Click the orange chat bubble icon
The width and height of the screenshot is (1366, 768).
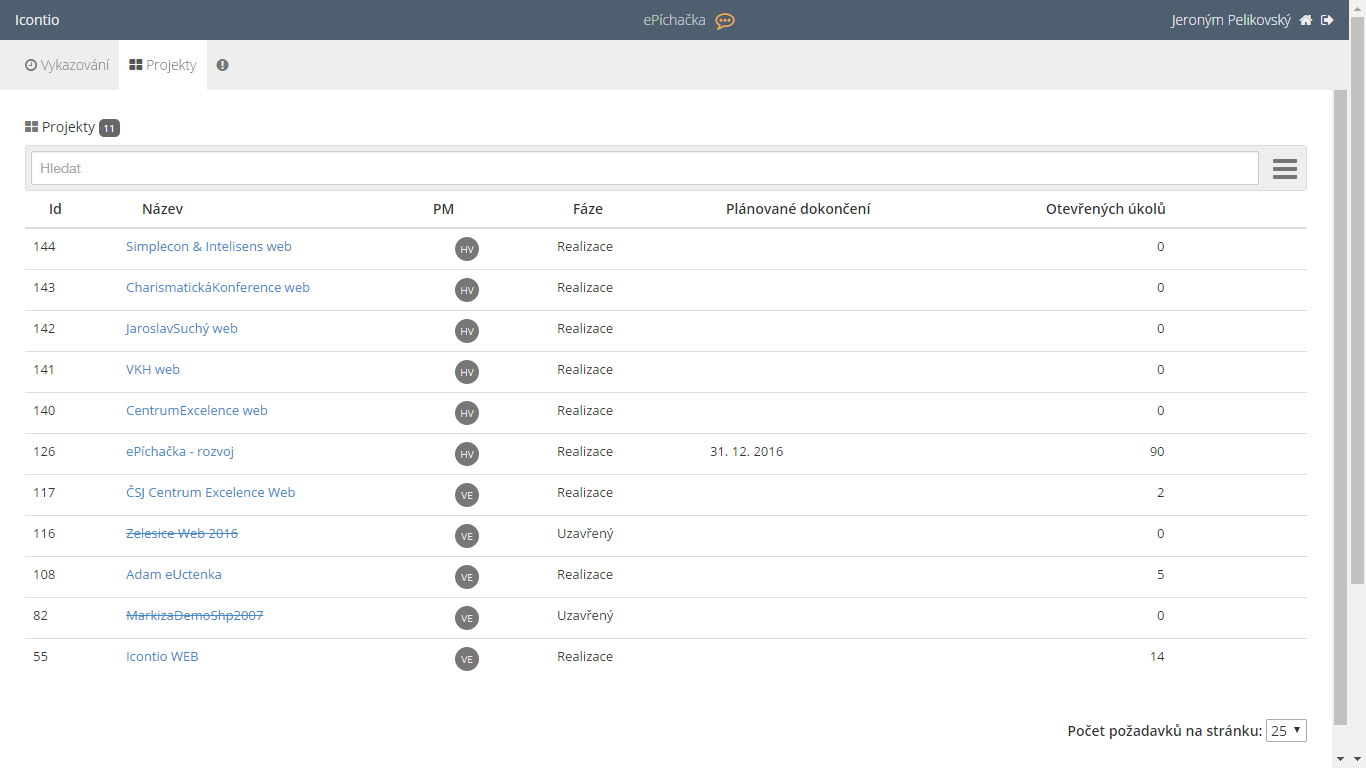(725, 21)
